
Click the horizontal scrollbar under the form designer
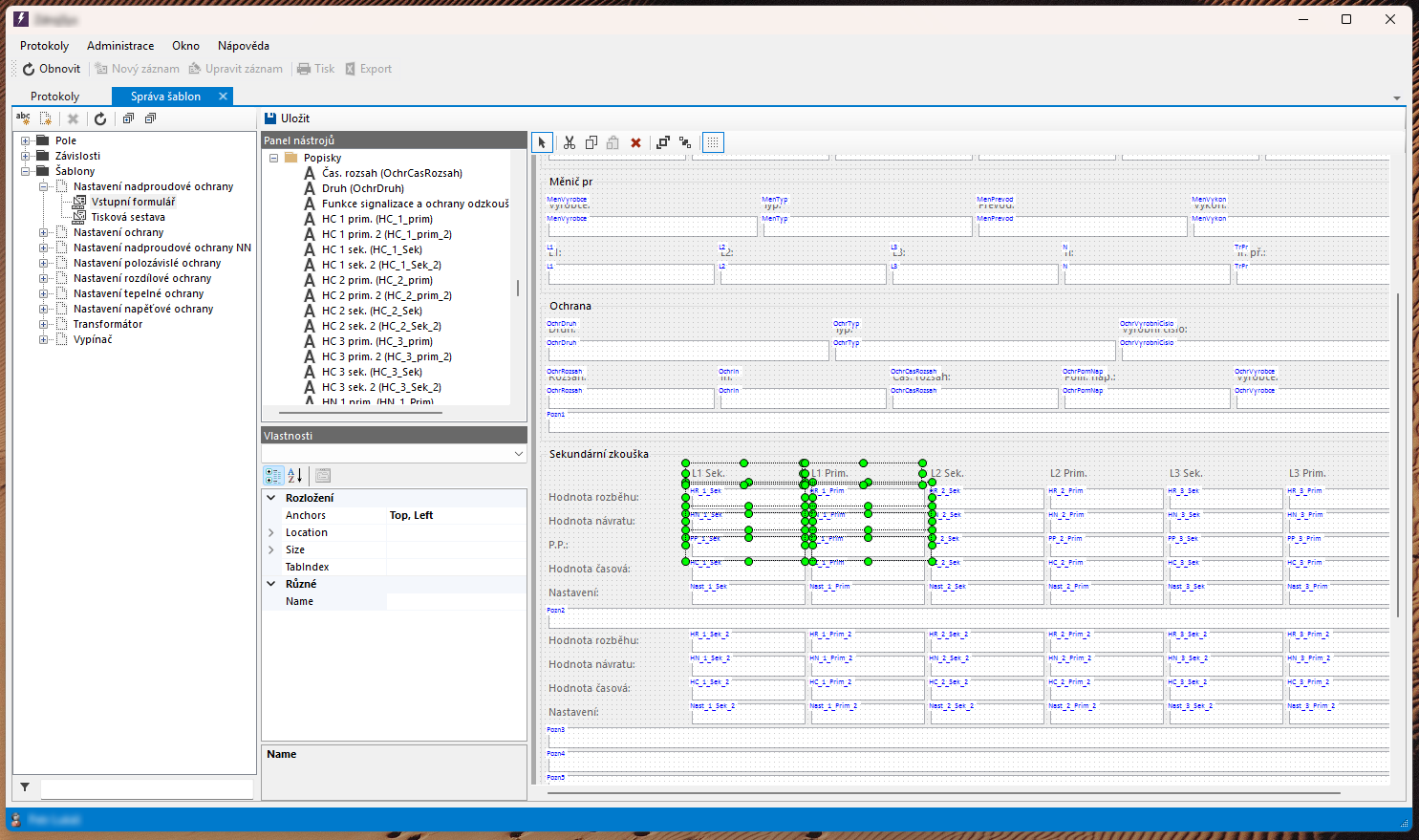tap(942, 792)
